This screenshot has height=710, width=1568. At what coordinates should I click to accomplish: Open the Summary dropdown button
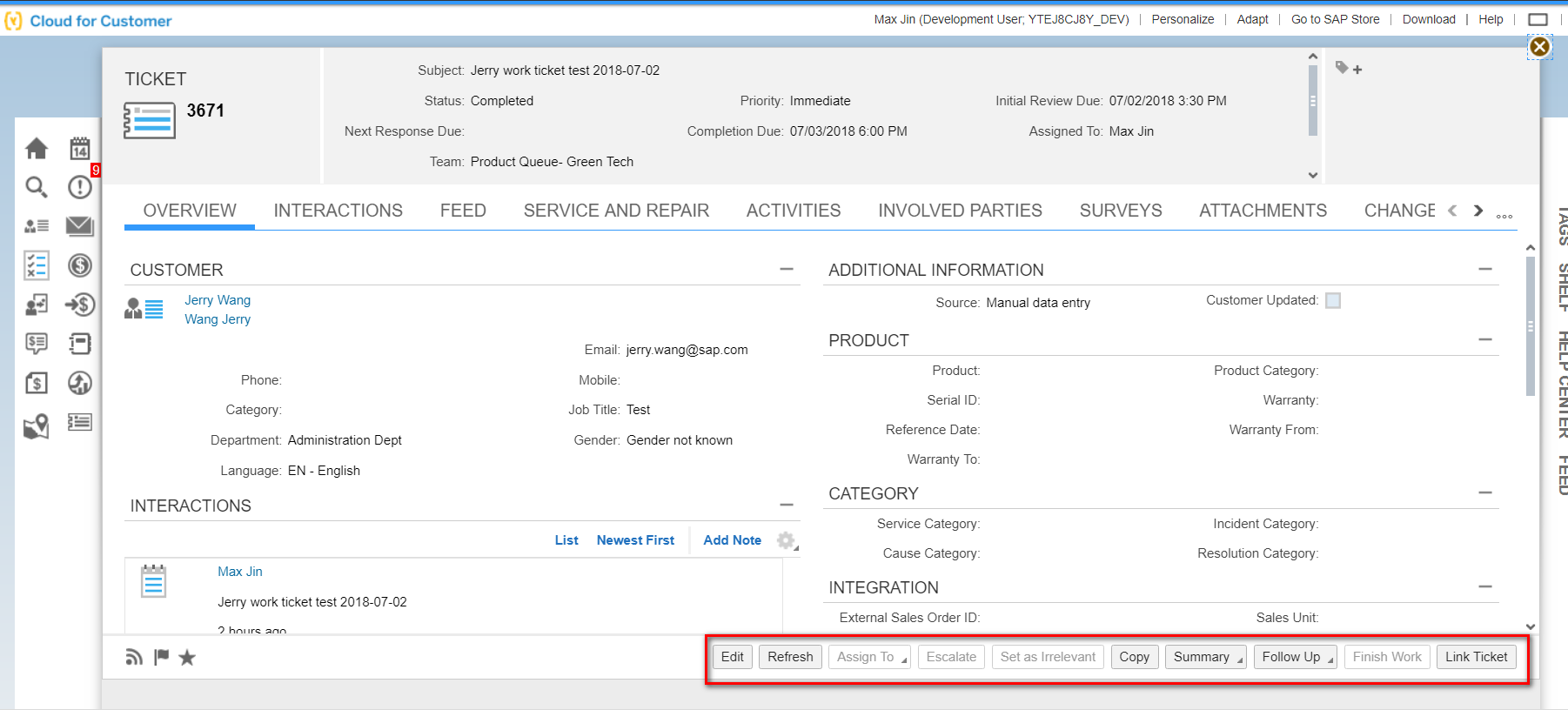1205,657
